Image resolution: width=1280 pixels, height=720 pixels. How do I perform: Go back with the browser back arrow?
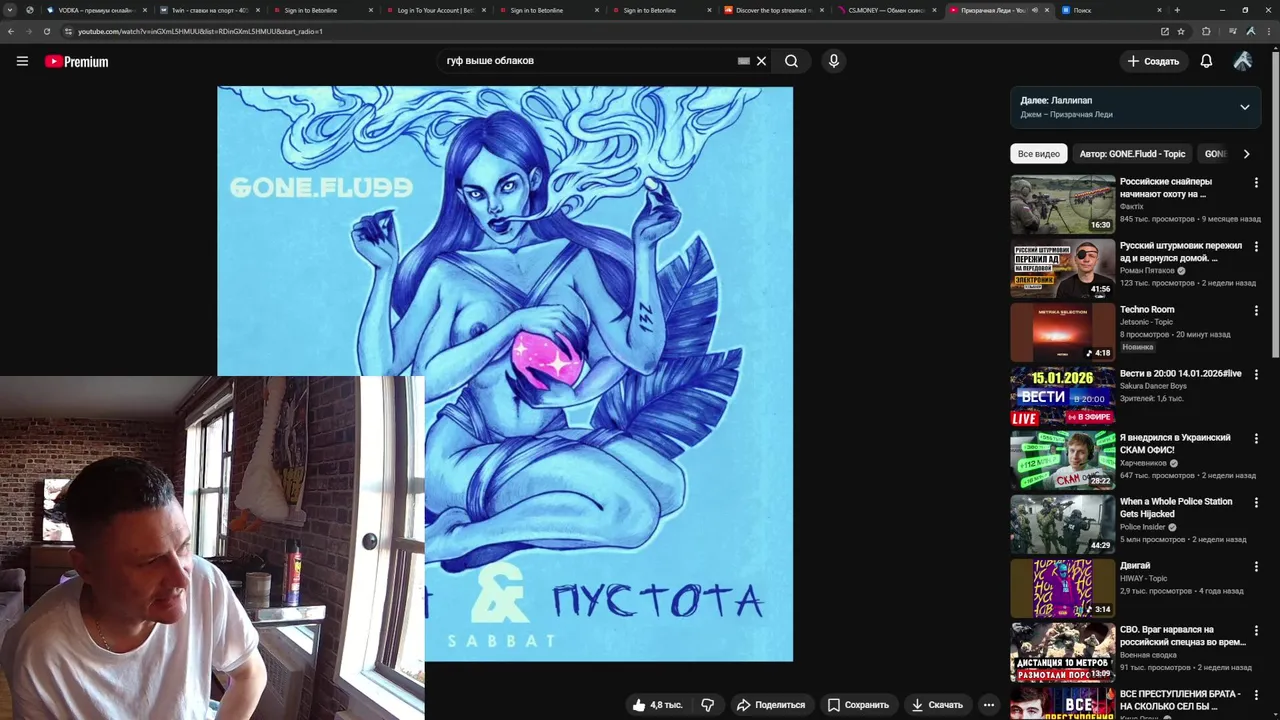click(11, 31)
